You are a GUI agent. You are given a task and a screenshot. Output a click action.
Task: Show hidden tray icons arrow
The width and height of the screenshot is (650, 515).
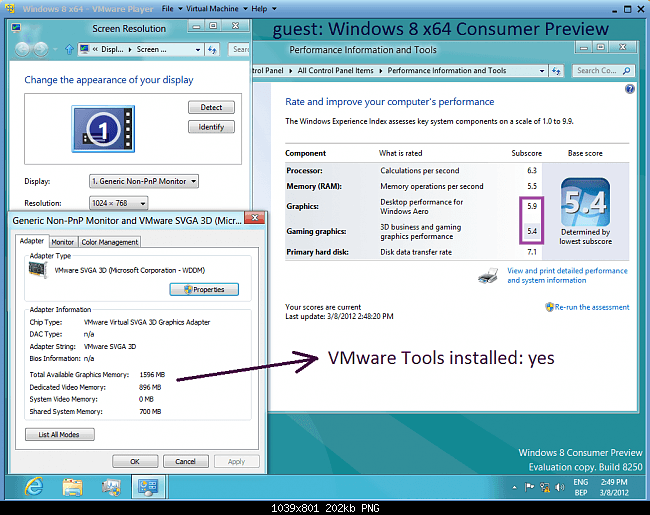coord(514,488)
